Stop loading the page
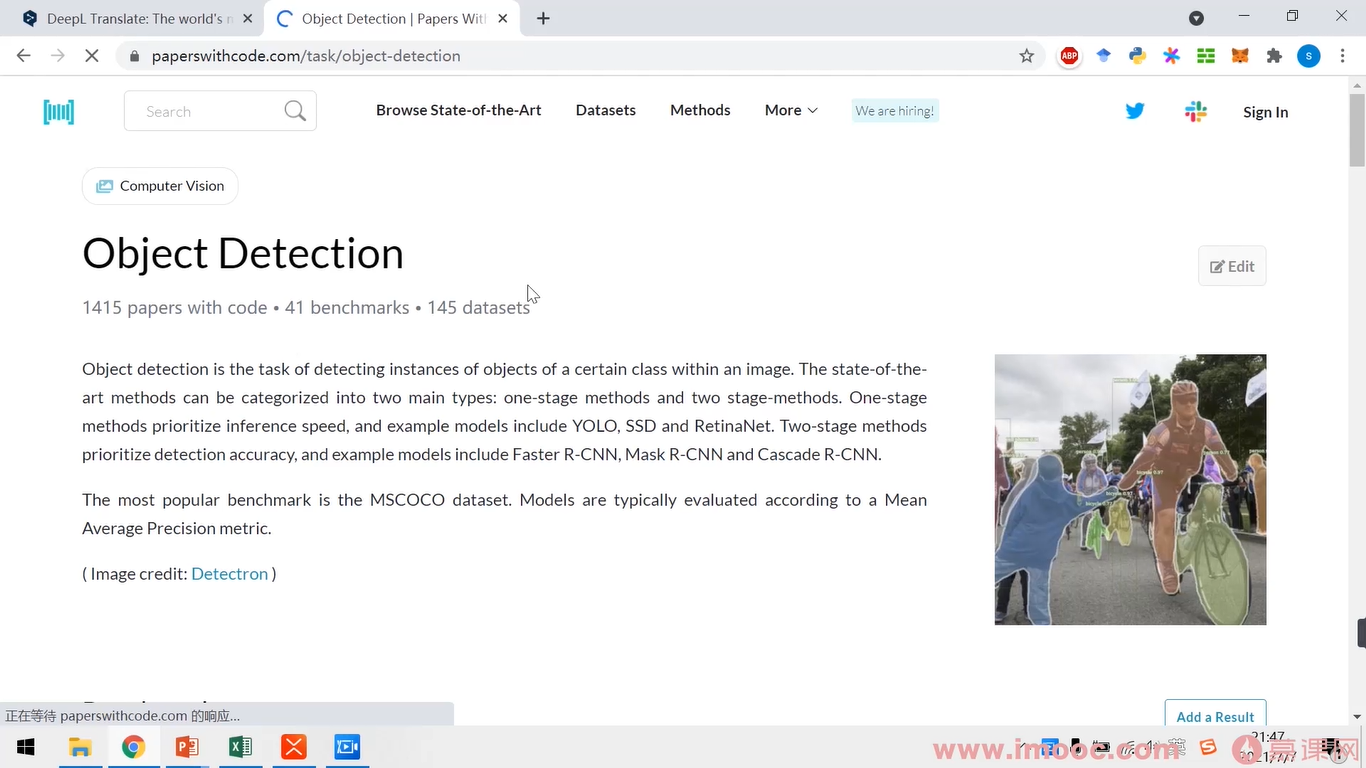Image resolution: width=1366 pixels, height=768 pixels. pyautogui.click(x=91, y=56)
